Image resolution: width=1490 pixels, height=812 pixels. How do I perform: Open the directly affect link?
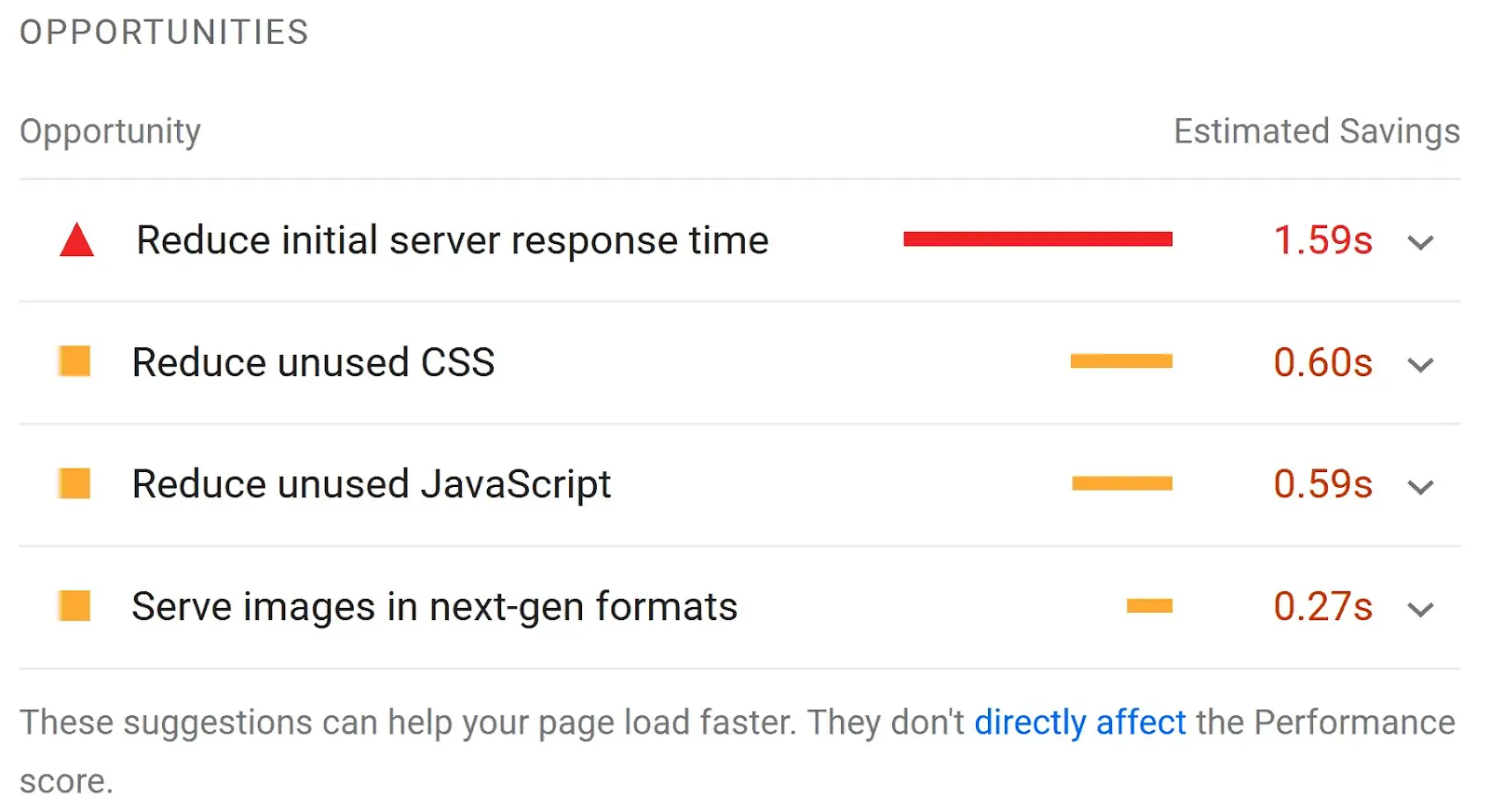click(1079, 722)
